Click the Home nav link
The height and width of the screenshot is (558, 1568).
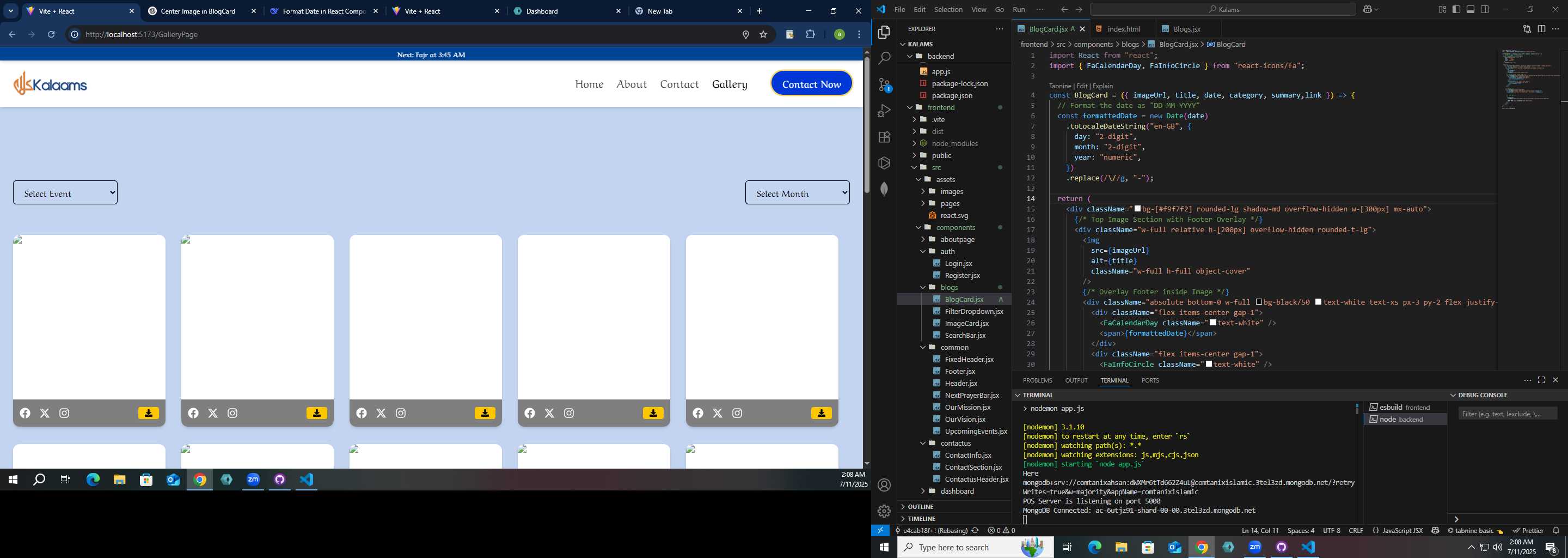(x=589, y=84)
